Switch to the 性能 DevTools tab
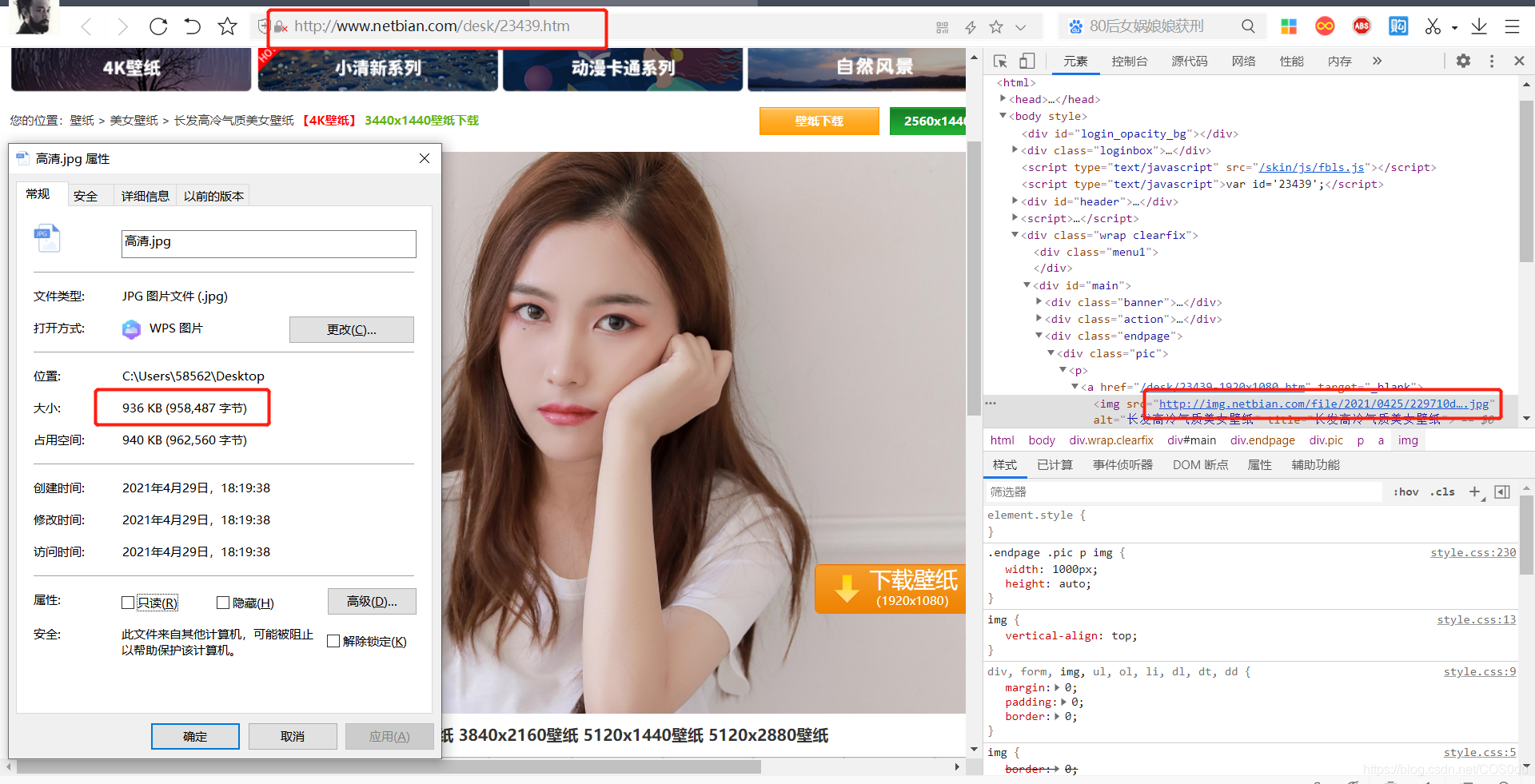The image size is (1535, 784). tap(1291, 61)
